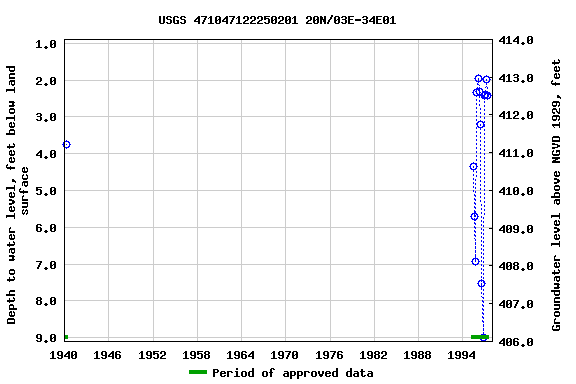This screenshot has width=576, height=384.
Task: Click the '1994' year label
Action: point(461,355)
